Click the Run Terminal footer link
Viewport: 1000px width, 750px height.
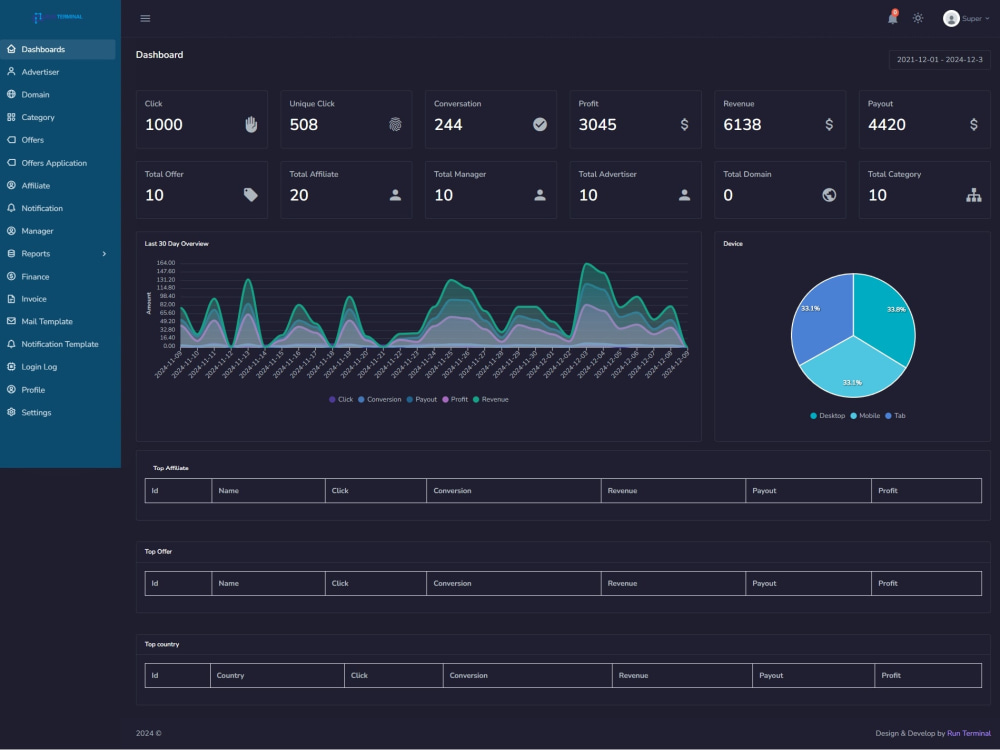[x=969, y=733]
